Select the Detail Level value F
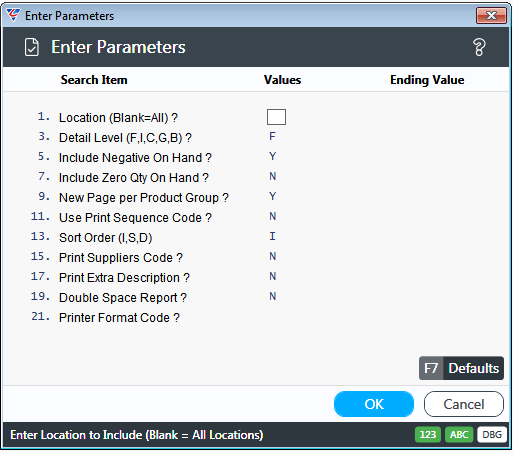Image resolution: width=513 pixels, height=452 pixels. 272,136
